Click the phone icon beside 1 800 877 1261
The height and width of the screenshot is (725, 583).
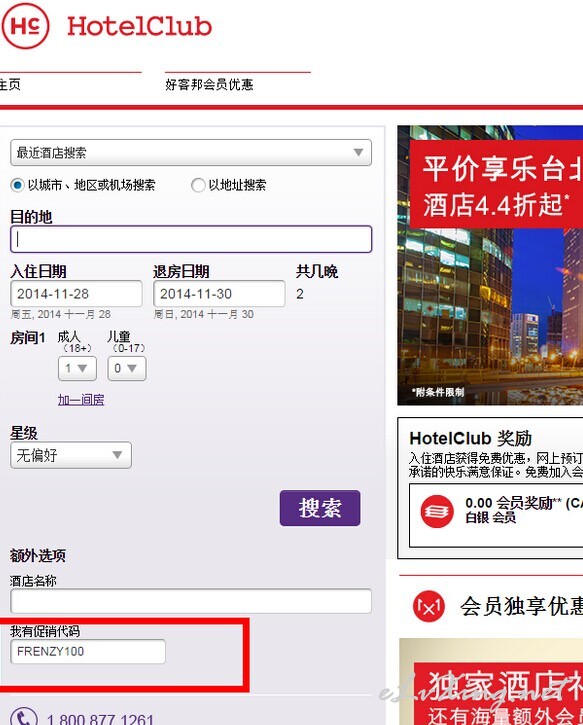pyautogui.click(x=24, y=717)
